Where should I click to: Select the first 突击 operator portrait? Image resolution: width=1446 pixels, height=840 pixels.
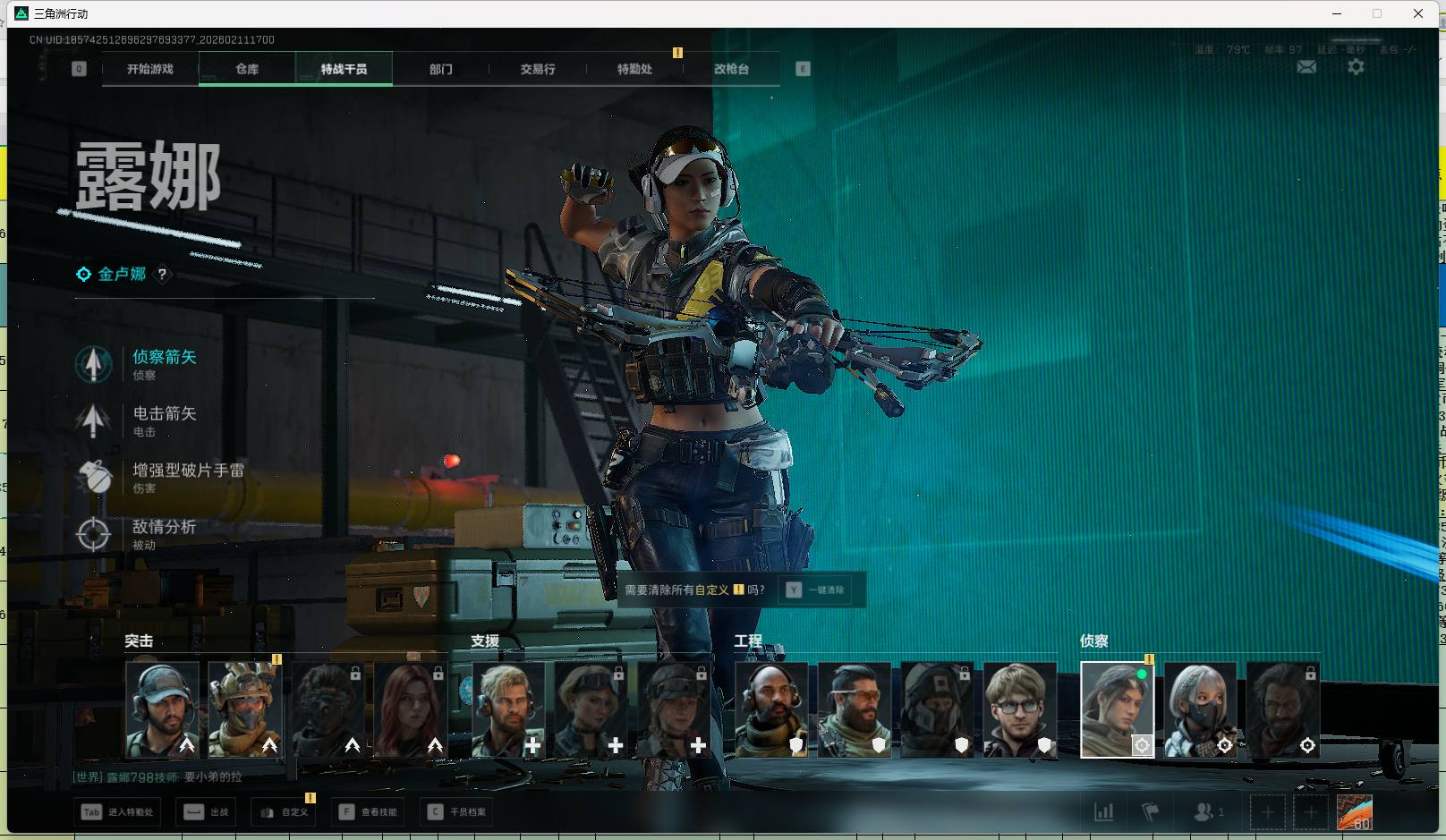pos(163,710)
